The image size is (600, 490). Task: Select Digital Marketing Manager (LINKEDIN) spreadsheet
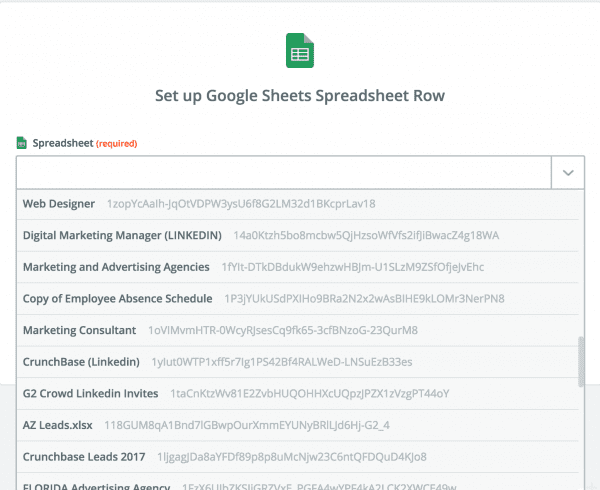(298, 235)
